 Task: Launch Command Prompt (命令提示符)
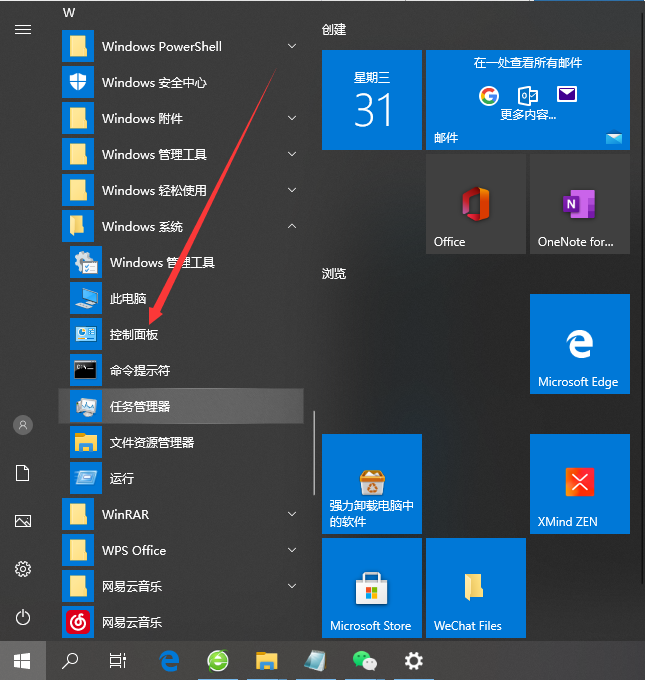139,370
